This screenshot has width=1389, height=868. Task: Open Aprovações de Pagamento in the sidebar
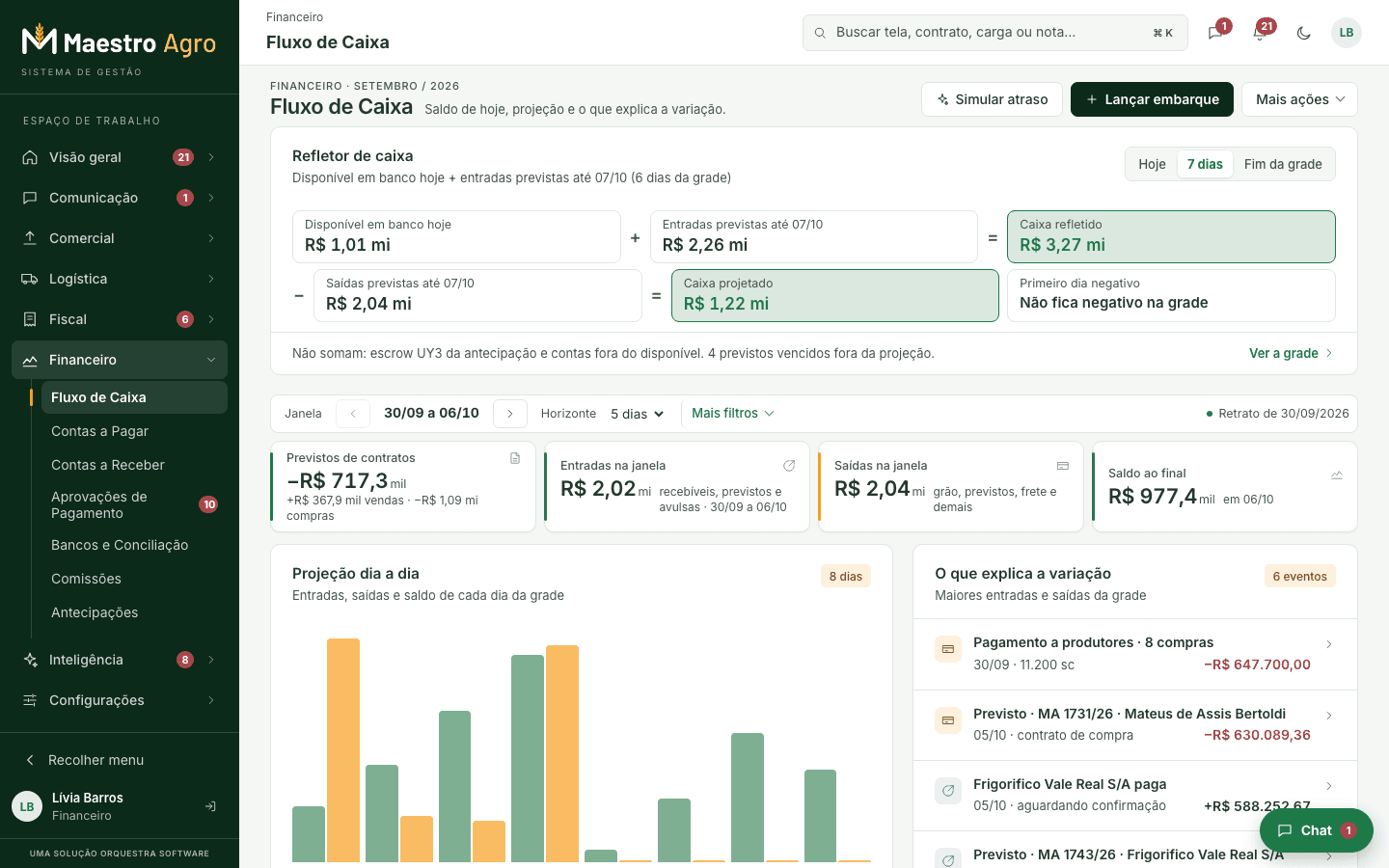point(134,504)
